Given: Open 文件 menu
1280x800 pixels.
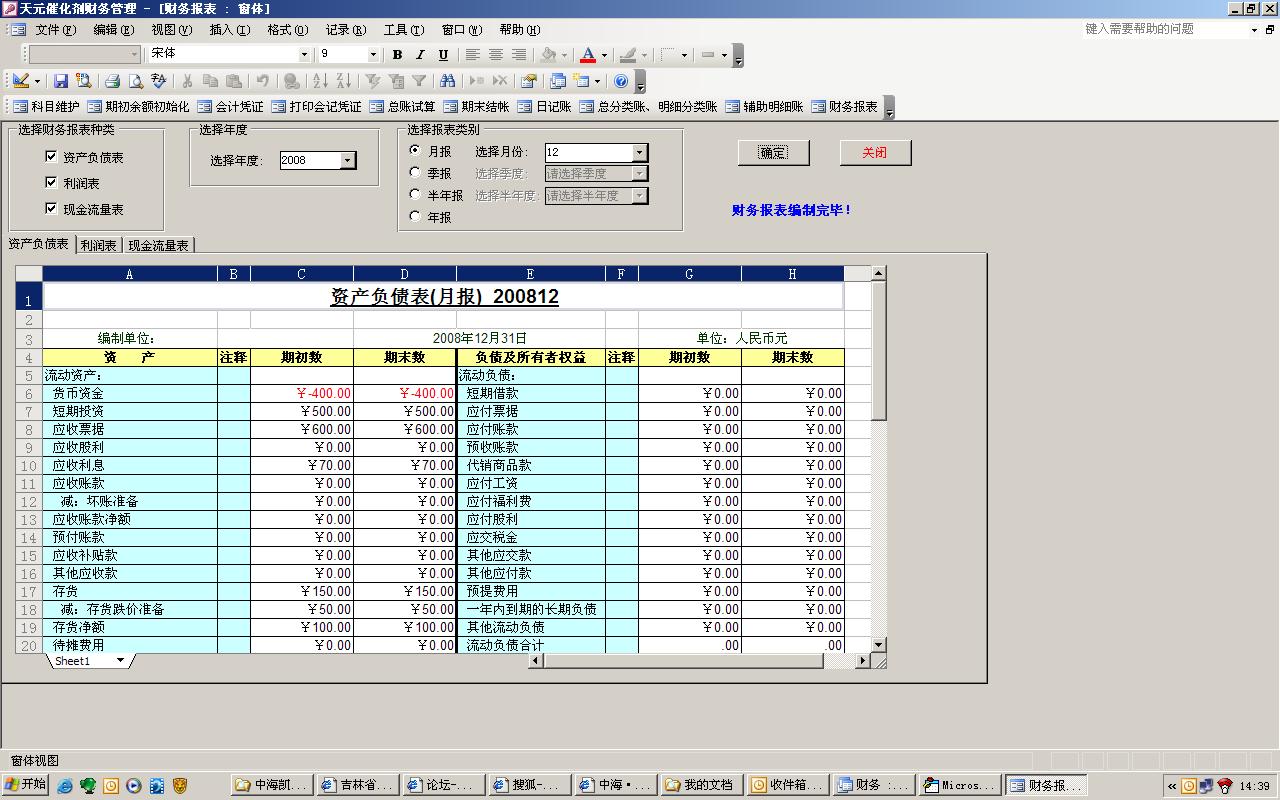Looking at the screenshot, I should (x=55, y=30).
